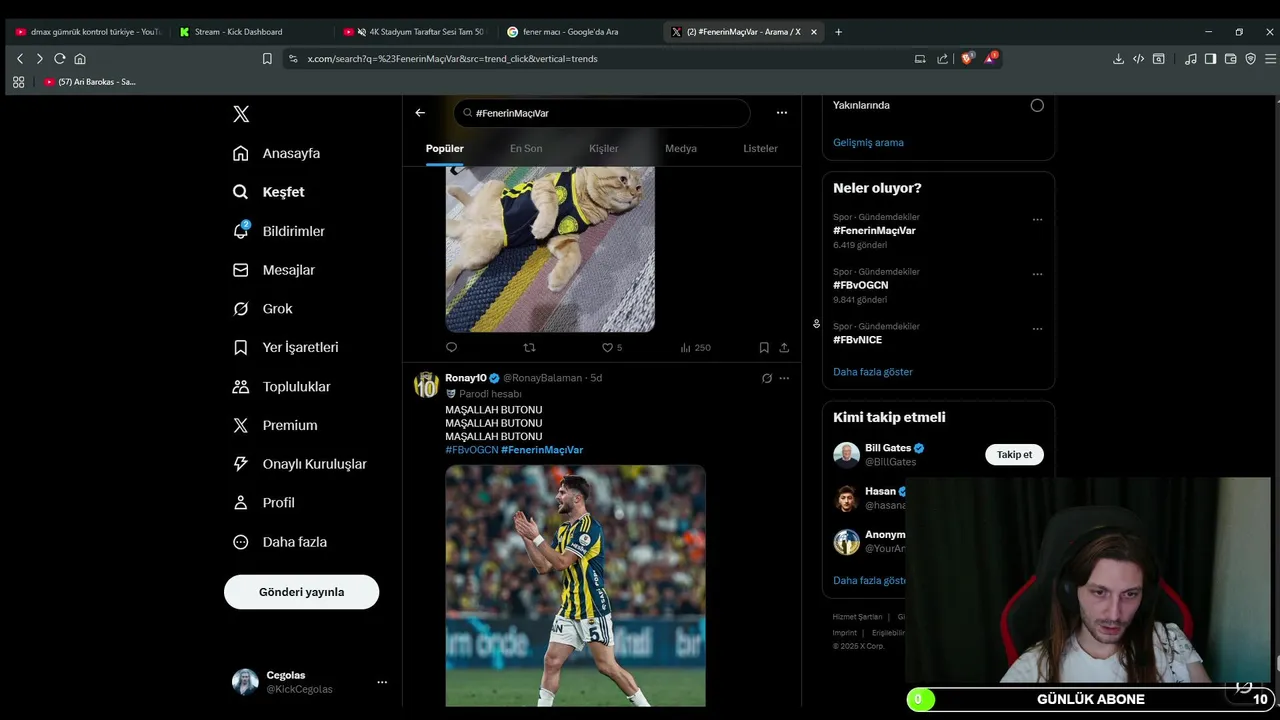Image resolution: width=1280 pixels, height=720 pixels.
Task: Open Keşfet explore page
Action: coord(268,192)
